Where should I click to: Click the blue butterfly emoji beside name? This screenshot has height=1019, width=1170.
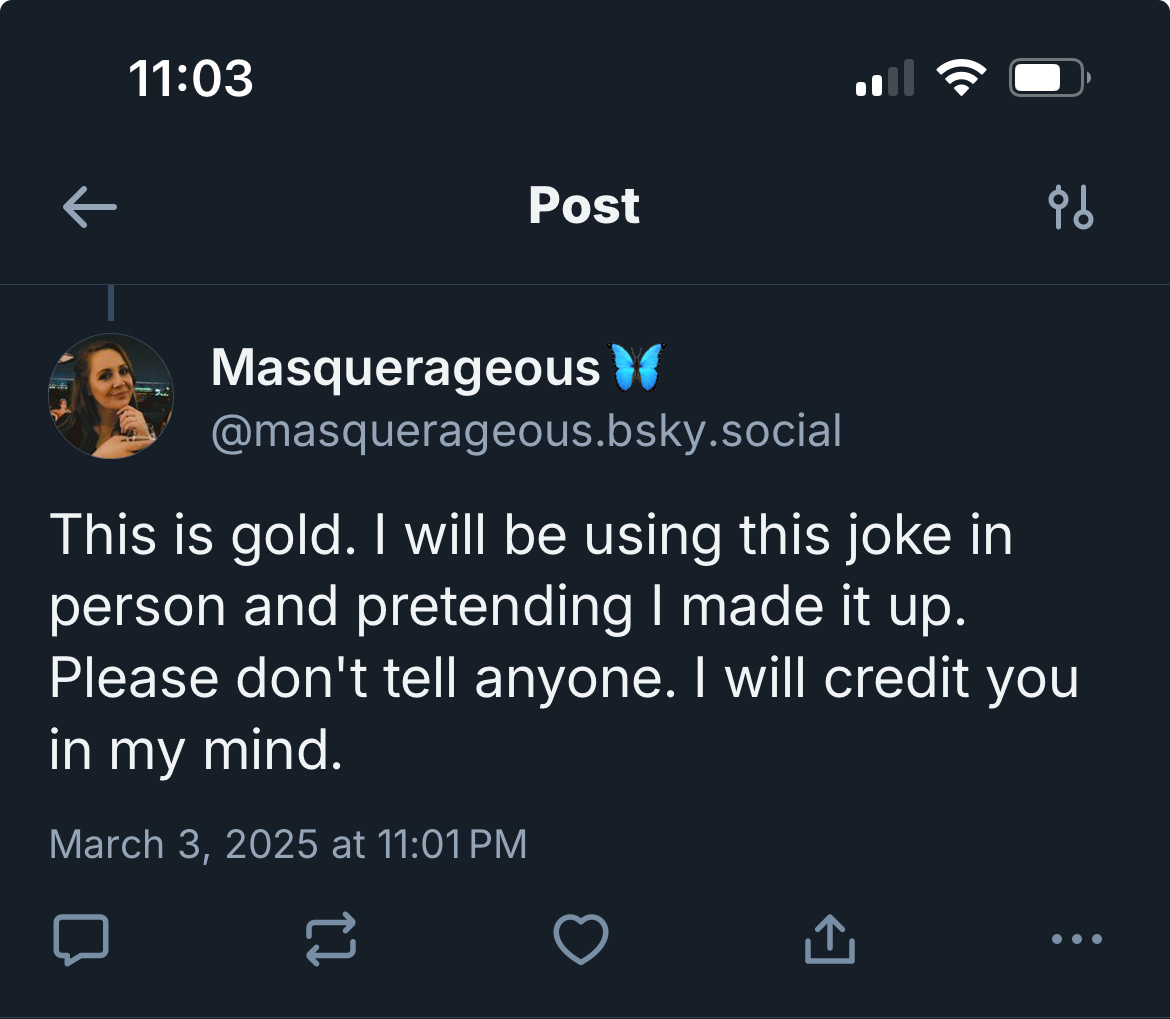pyautogui.click(x=638, y=367)
